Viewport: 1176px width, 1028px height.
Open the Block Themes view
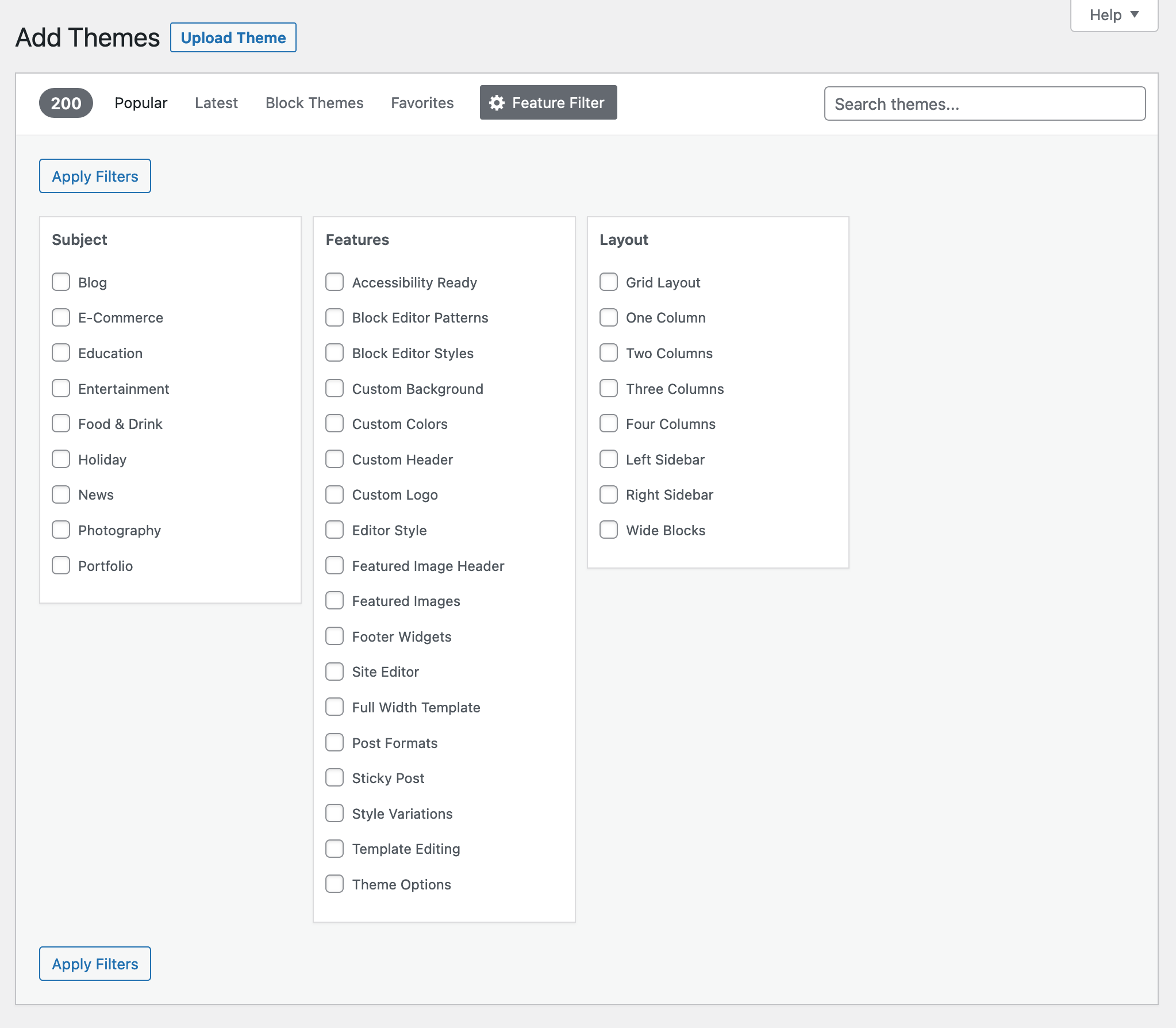point(314,103)
